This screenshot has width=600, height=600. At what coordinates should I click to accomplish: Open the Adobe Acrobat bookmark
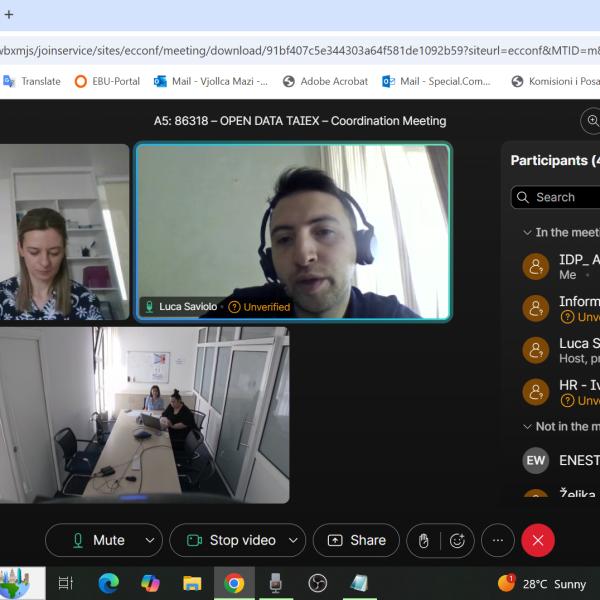pos(325,81)
